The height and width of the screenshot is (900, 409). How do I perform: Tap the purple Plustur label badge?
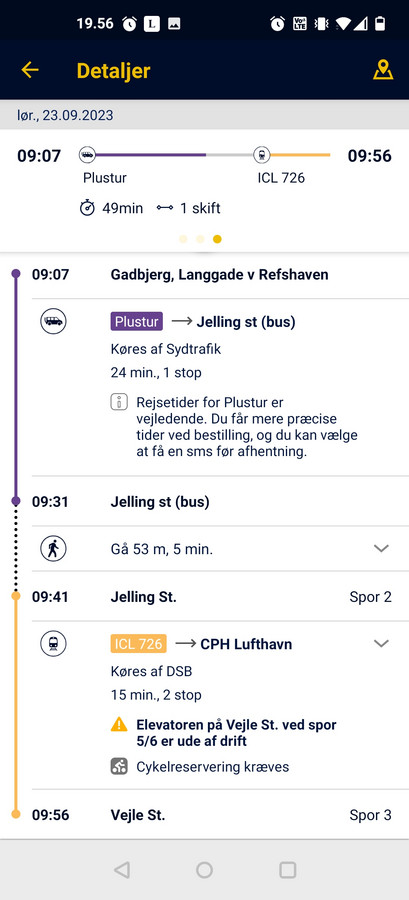137,321
